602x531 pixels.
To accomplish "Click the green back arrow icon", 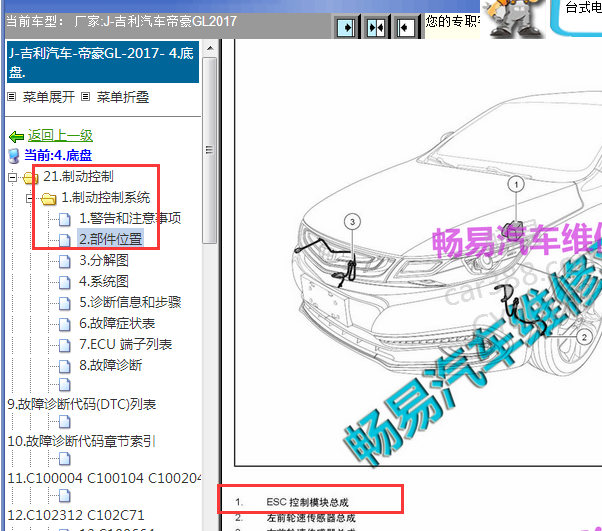I will 16,136.
